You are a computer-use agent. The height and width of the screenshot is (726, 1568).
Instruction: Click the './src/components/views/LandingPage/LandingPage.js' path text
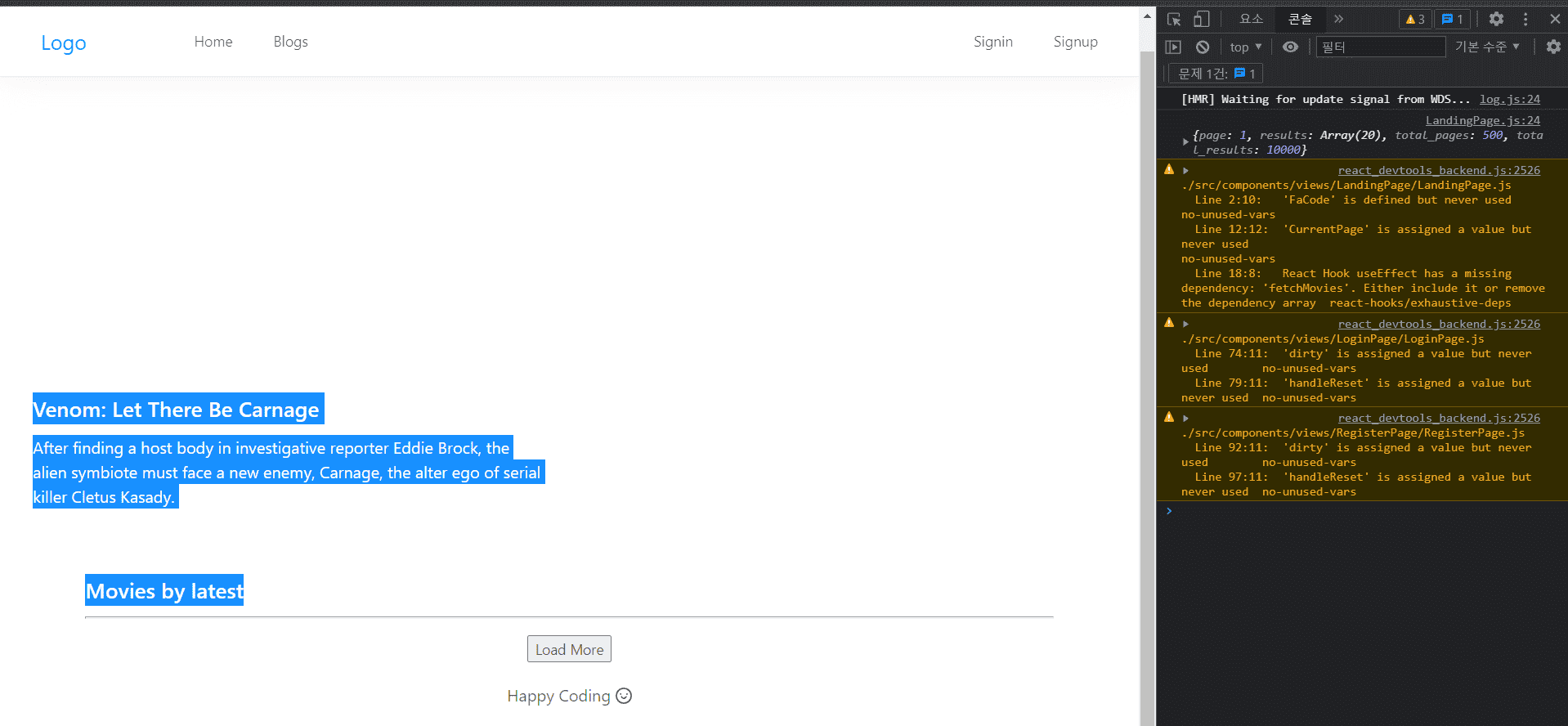[x=1346, y=185]
